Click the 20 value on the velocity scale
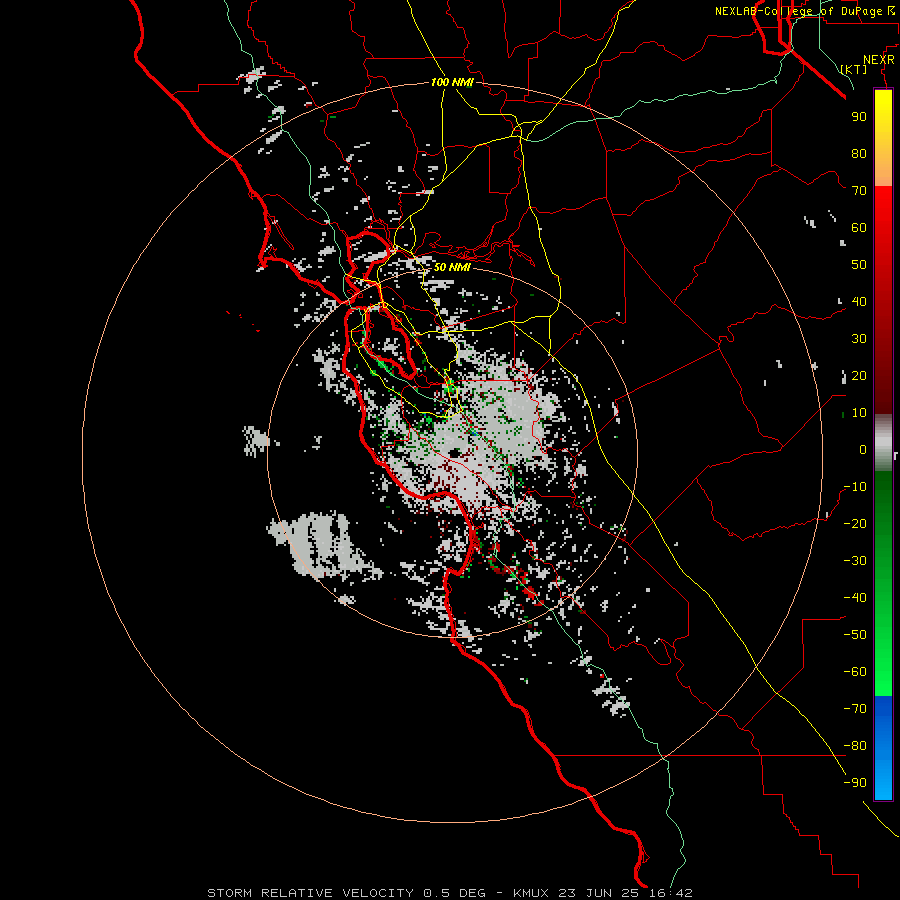Image resolution: width=900 pixels, height=900 pixels. [x=859, y=375]
